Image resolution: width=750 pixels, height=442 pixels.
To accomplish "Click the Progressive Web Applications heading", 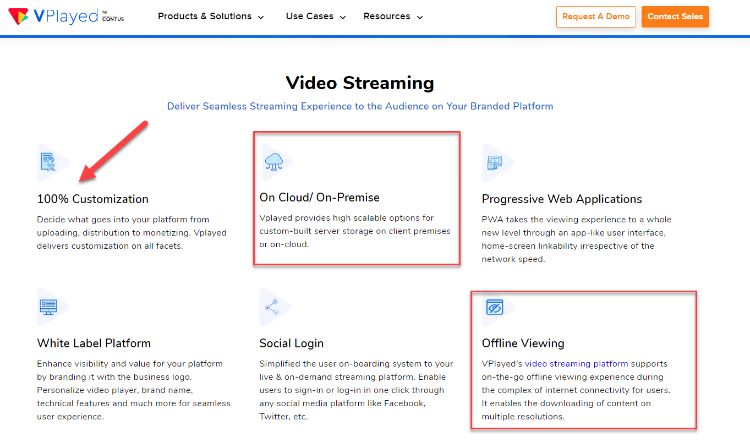I will click(562, 199).
